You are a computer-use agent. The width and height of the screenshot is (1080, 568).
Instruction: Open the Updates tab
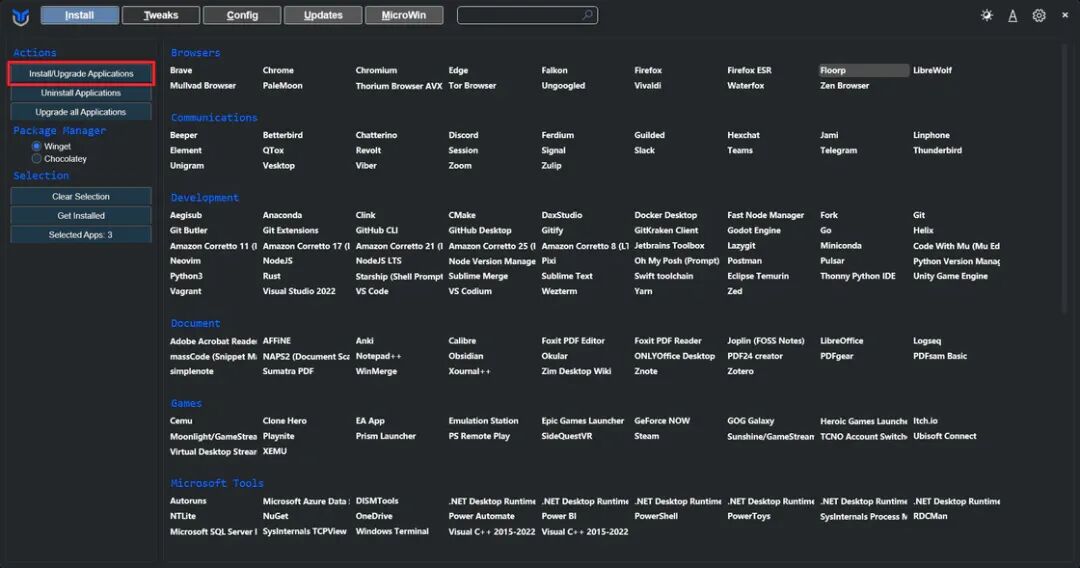(323, 15)
